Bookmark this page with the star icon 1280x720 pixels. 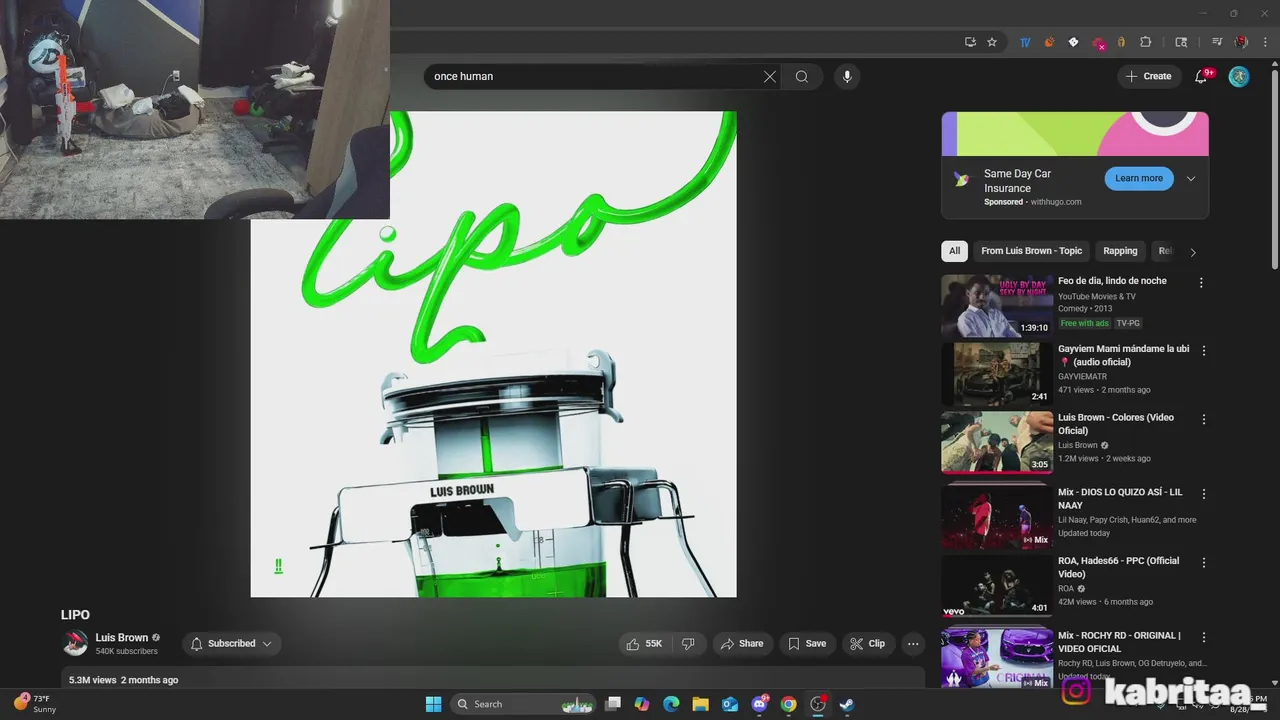[x=992, y=42]
